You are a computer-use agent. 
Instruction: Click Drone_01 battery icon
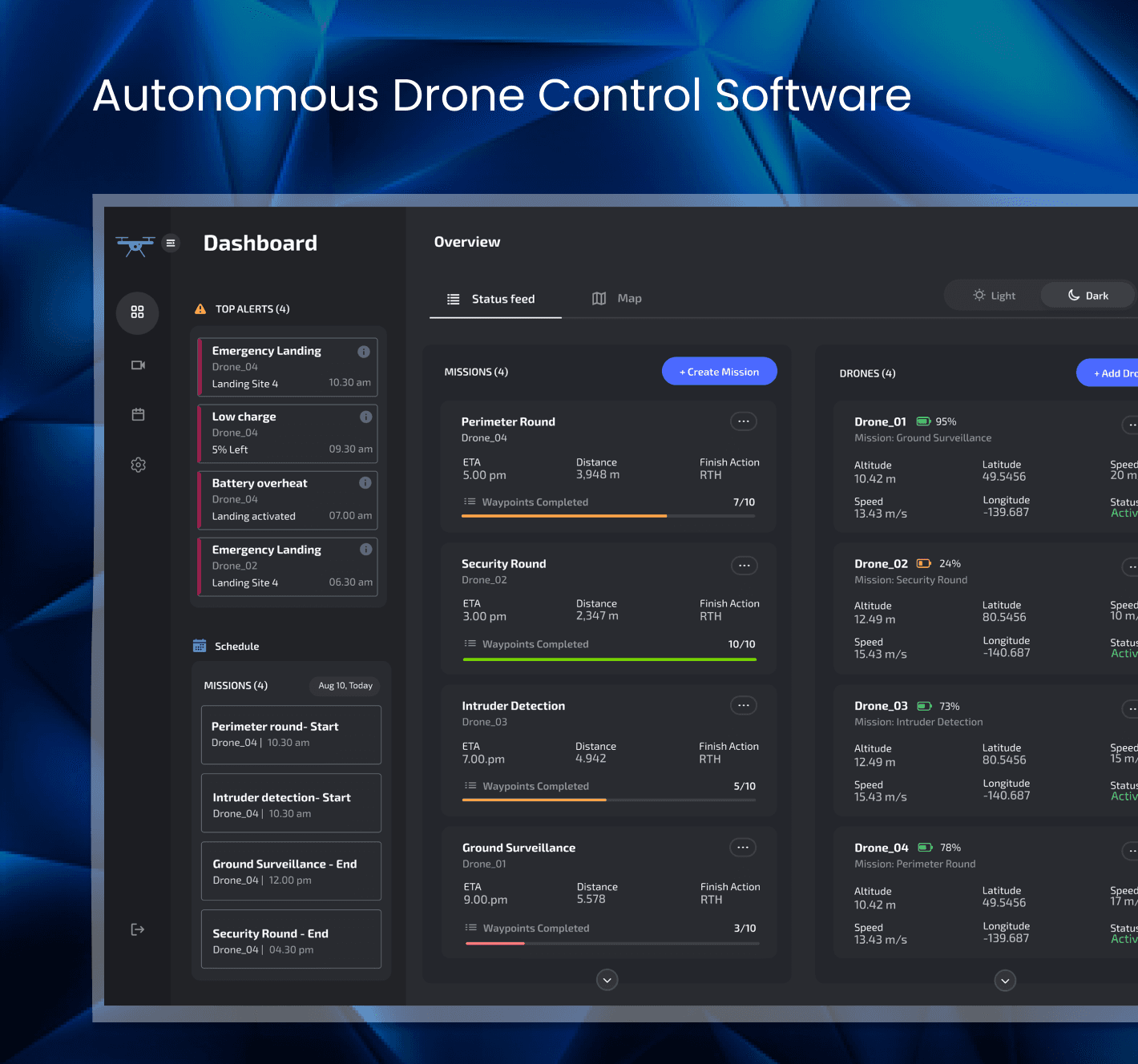[924, 421]
